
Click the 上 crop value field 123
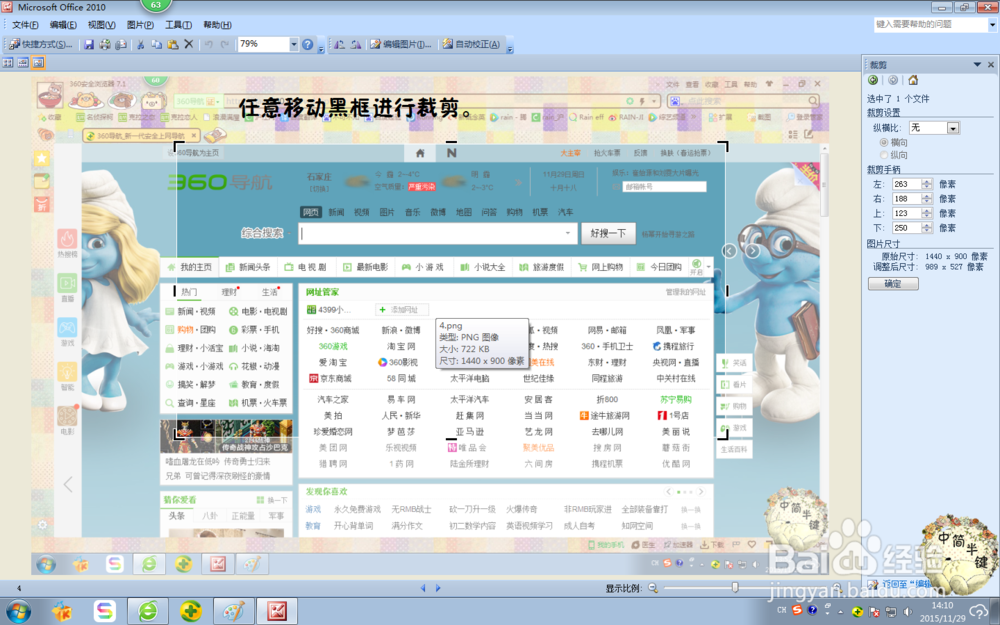pos(906,214)
